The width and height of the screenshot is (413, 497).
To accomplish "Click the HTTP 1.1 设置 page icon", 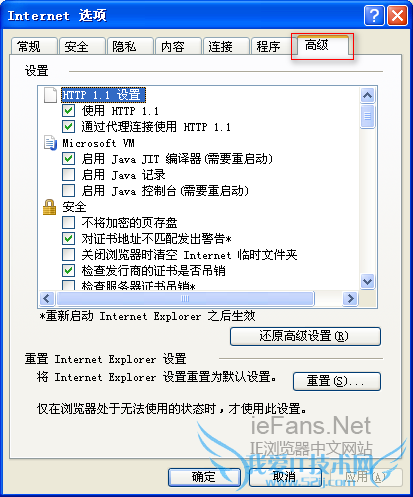I will pos(51,95).
